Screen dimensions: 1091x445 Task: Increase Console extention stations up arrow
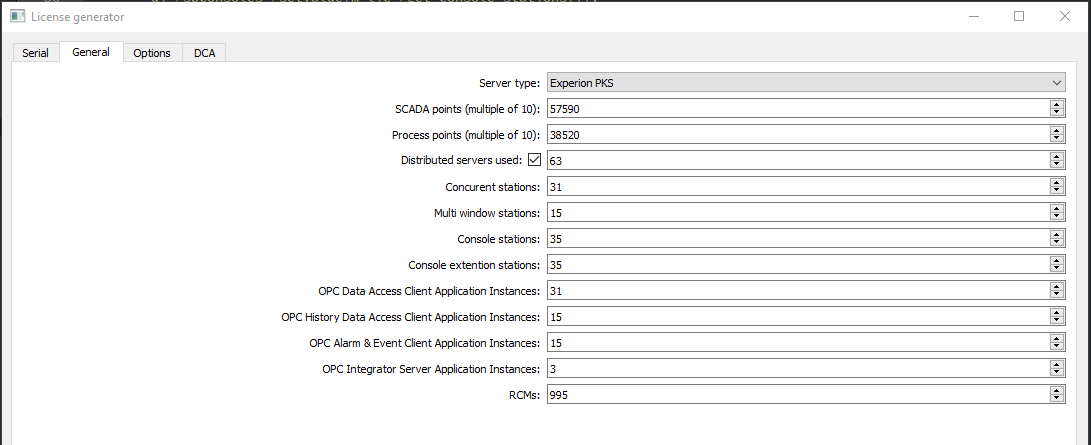pos(1057,261)
